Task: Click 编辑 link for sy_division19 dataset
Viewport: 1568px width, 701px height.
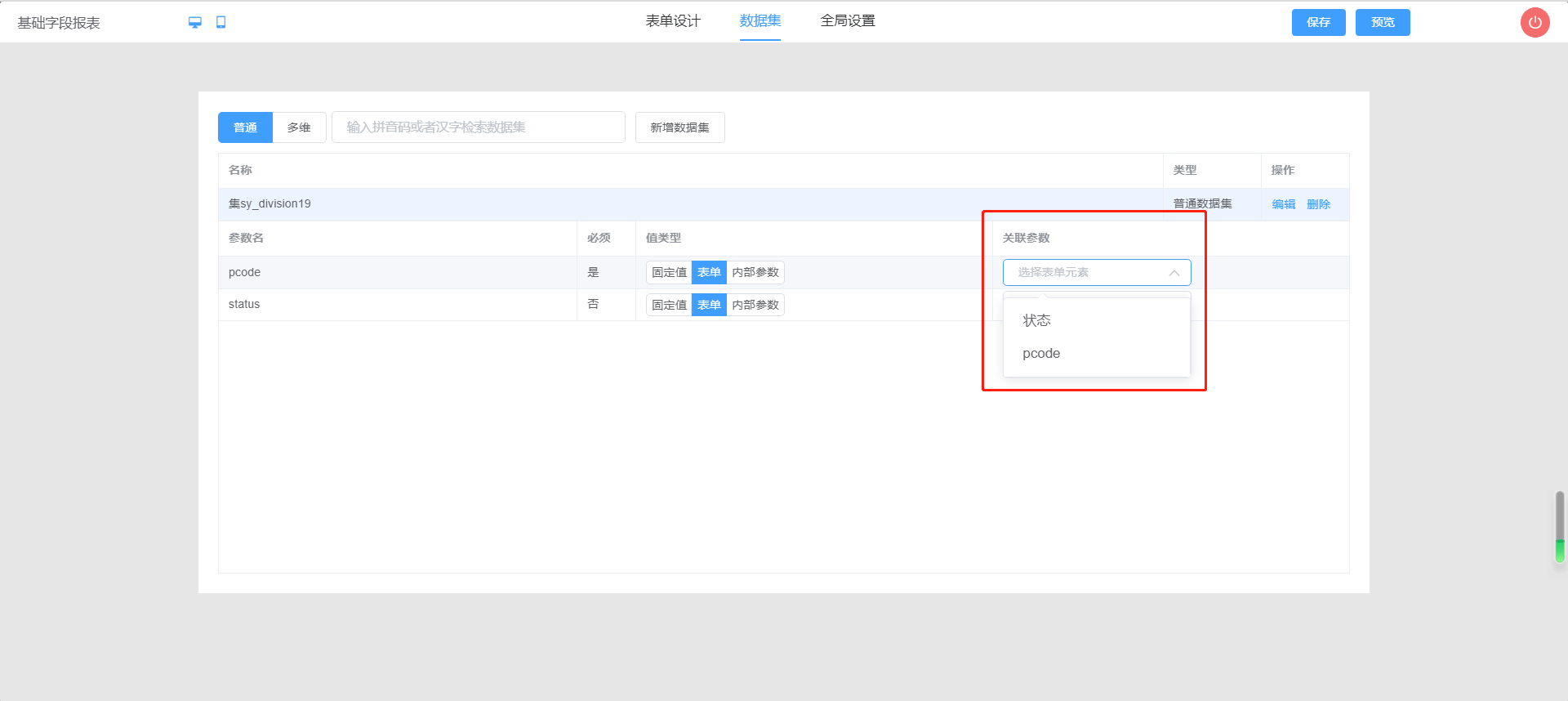Action: [1284, 204]
